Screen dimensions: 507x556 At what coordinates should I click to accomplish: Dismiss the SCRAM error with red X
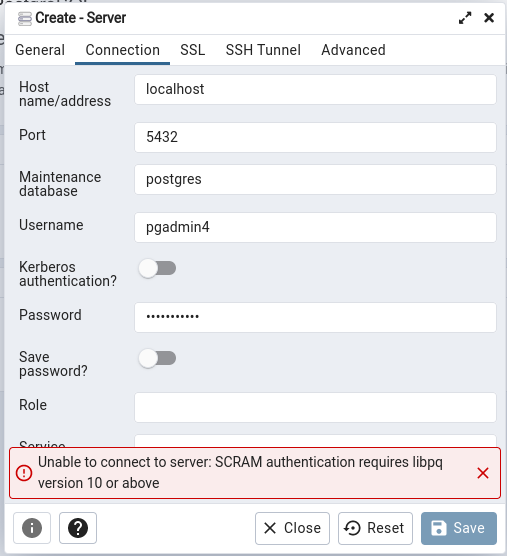tap(483, 473)
